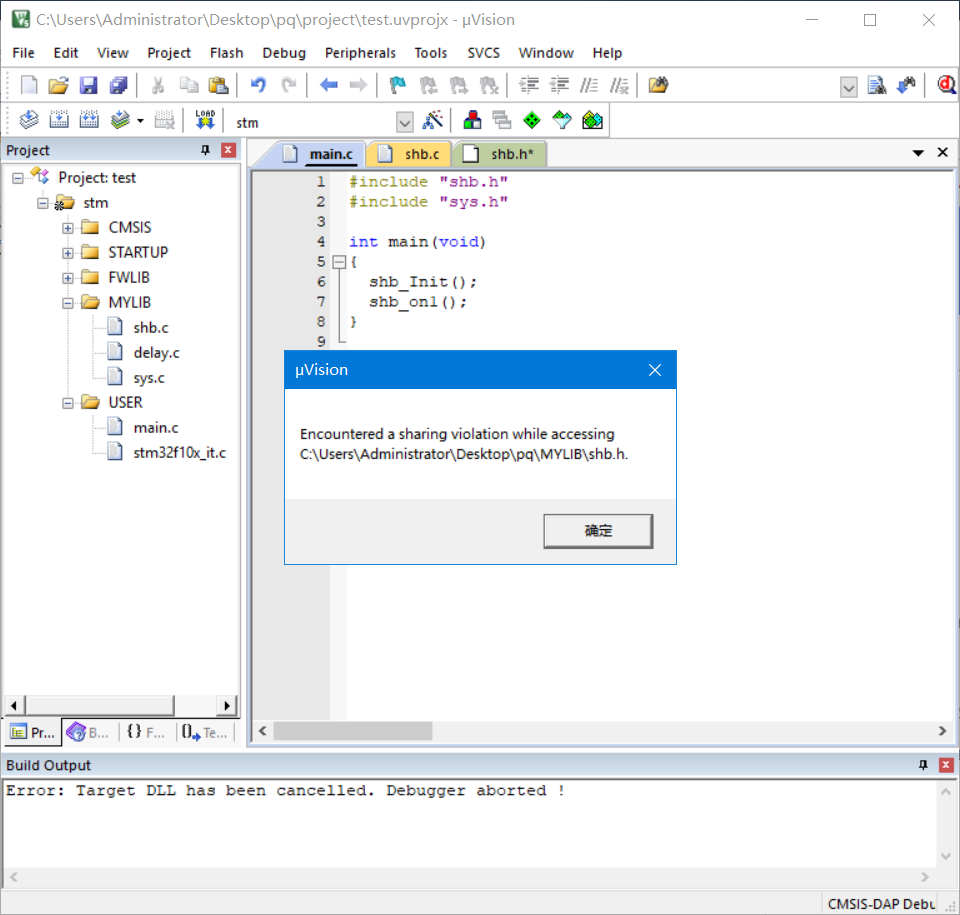This screenshot has width=960, height=915.
Task: Close the Project panel
Action: [x=228, y=150]
